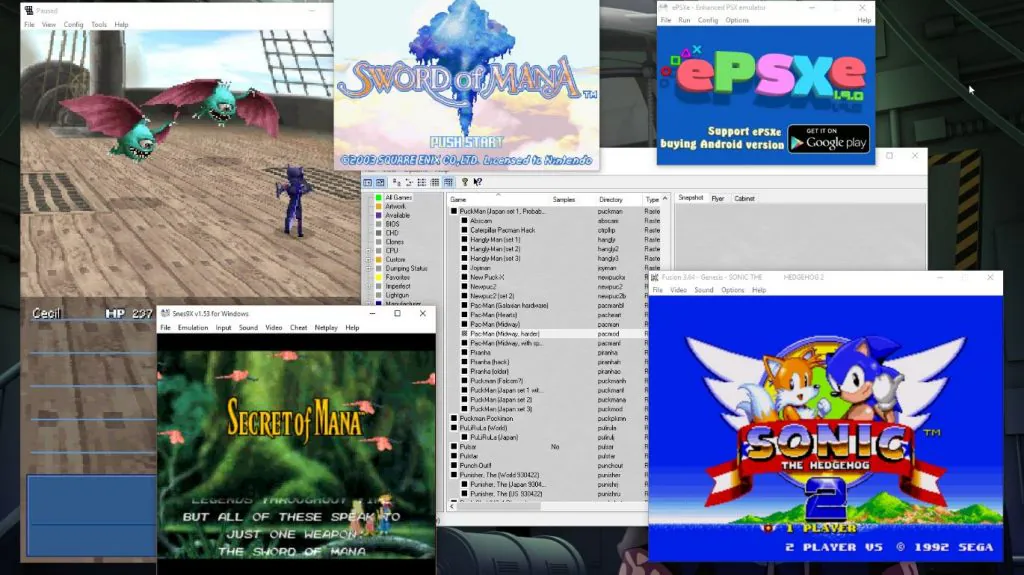Click the horizontal scrollbar thumb in game list
1024x575 pixels.
(499, 506)
